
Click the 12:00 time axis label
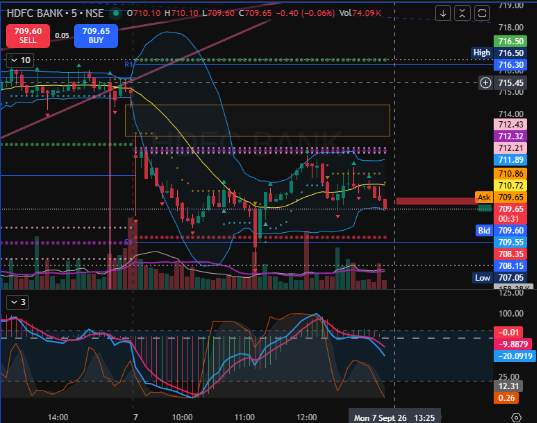click(x=307, y=417)
